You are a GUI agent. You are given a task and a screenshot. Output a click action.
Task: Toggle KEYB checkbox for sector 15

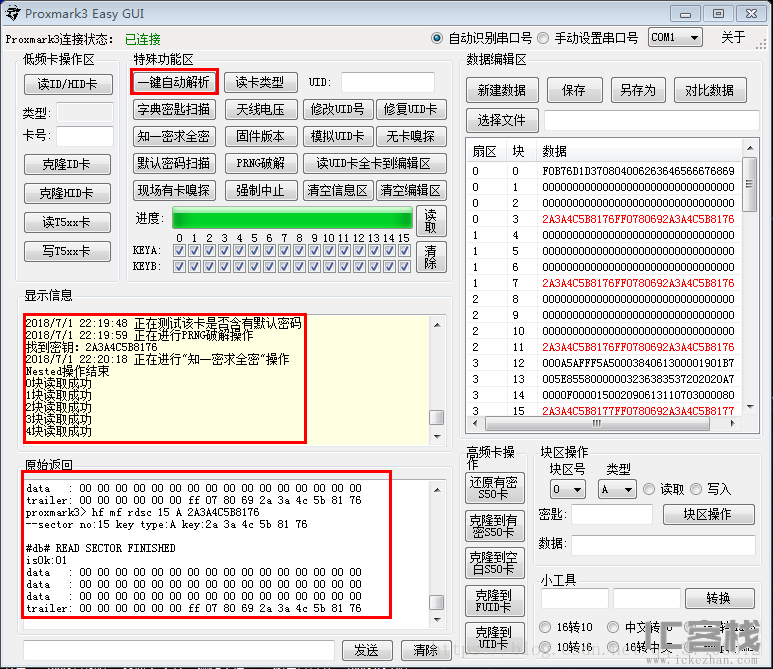click(405, 266)
